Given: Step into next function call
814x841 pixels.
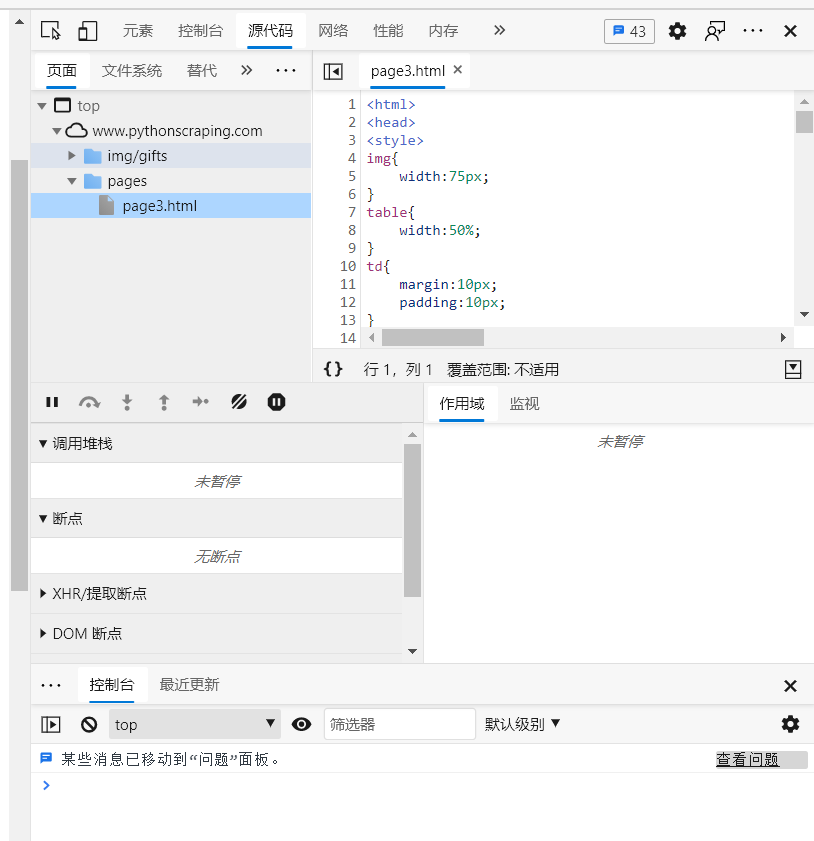Looking at the screenshot, I should (x=127, y=402).
